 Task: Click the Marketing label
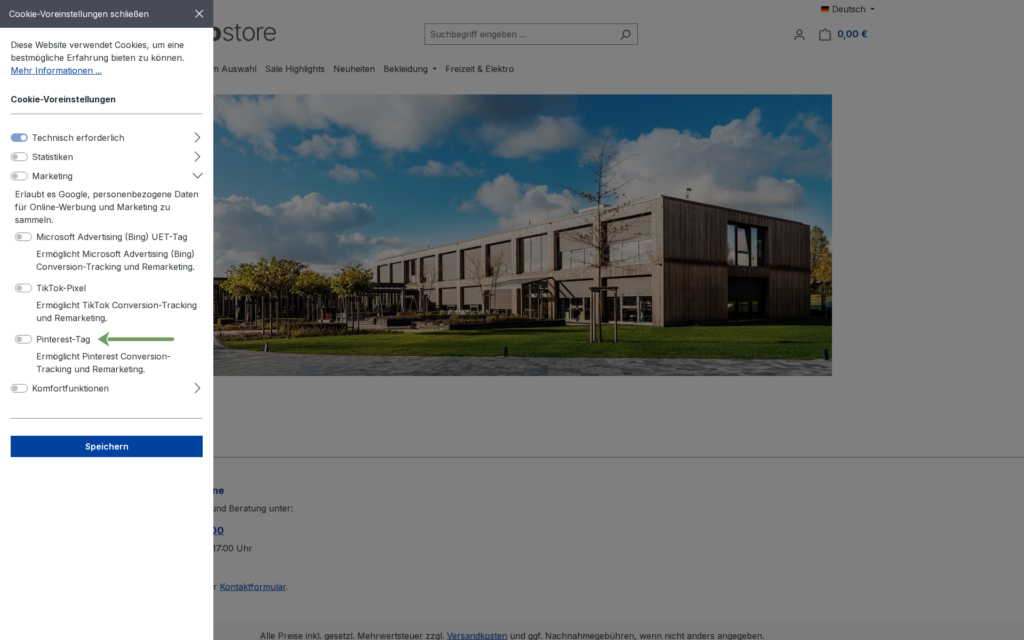click(52, 176)
